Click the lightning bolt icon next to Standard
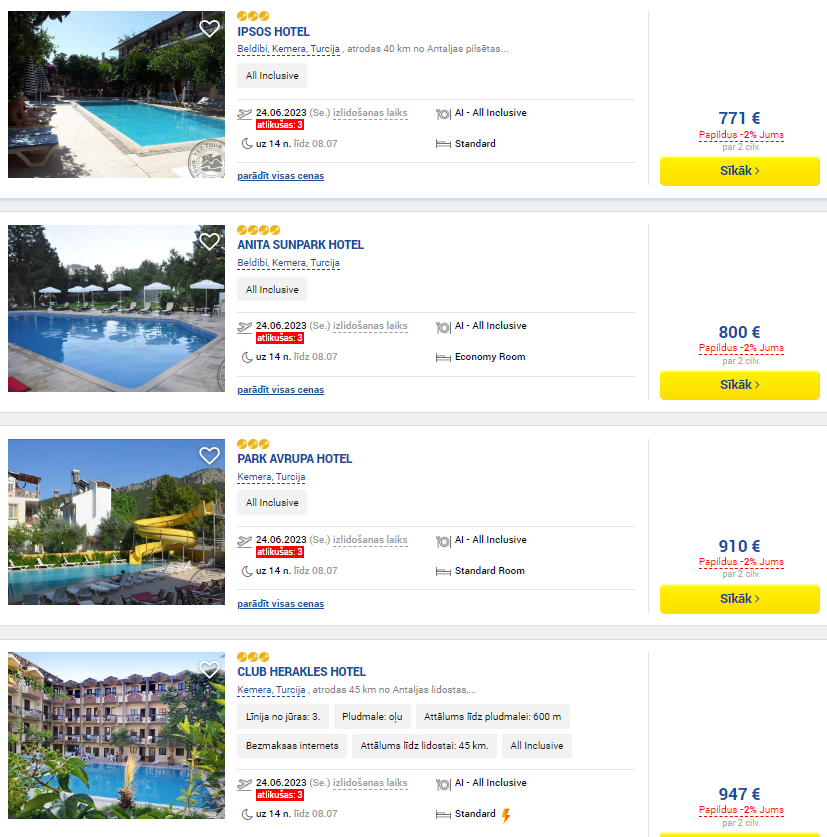The height and width of the screenshot is (837, 827). (x=506, y=815)
